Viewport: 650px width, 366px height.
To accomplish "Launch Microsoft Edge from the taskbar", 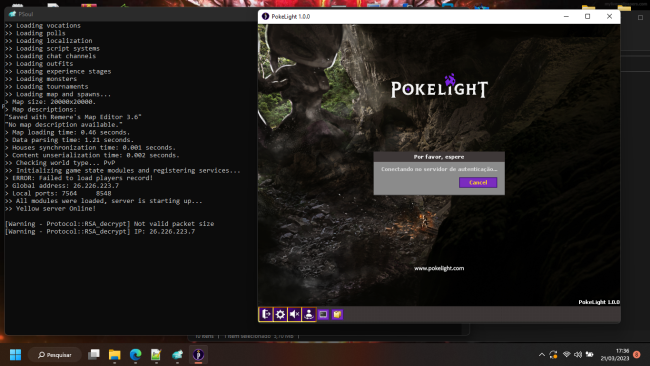I will coord(136,355).
